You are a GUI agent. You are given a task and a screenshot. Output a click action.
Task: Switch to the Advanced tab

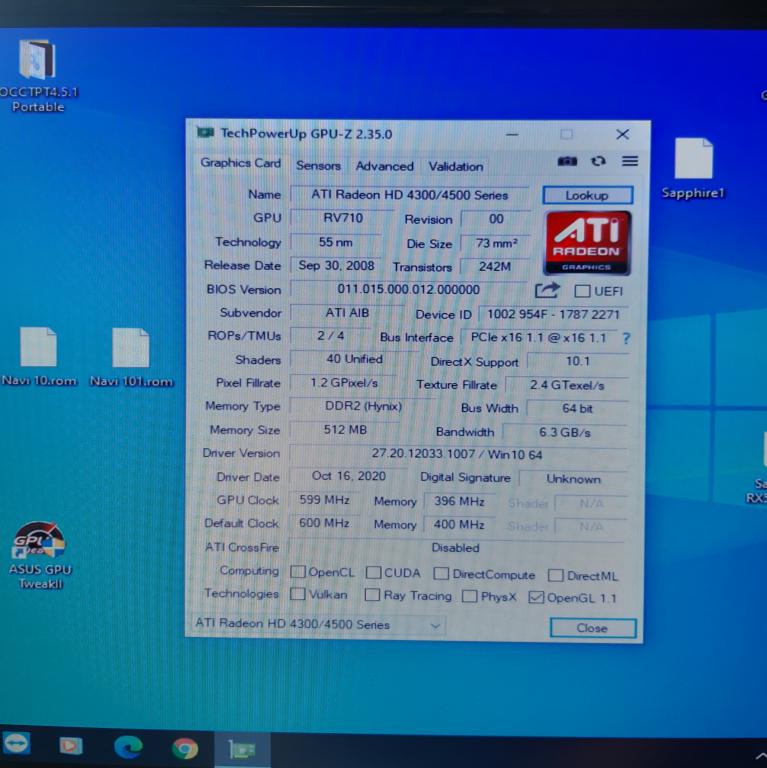point(384,167)
